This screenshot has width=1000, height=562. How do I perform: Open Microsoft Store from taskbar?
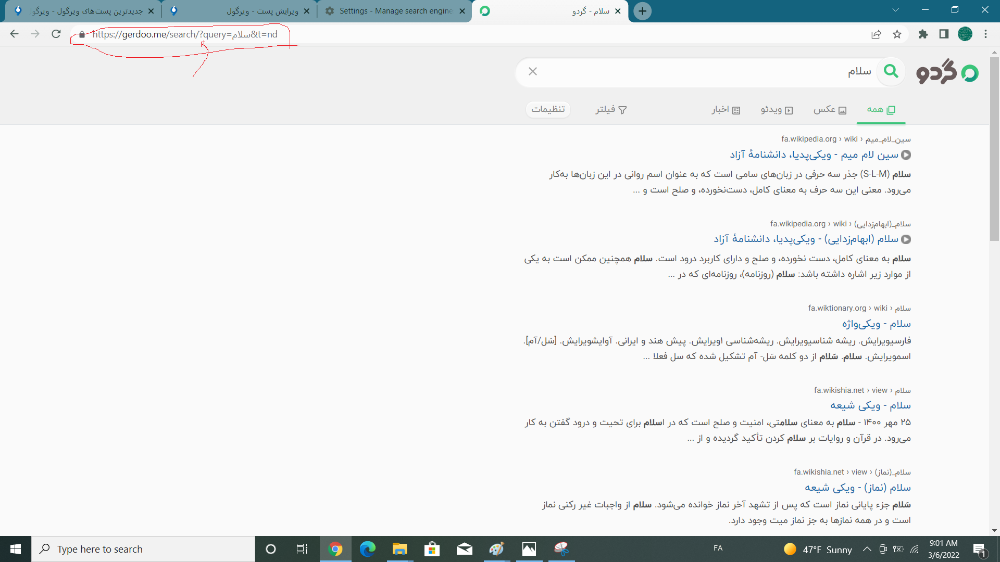pyautogui.click(x=432, y=549)
